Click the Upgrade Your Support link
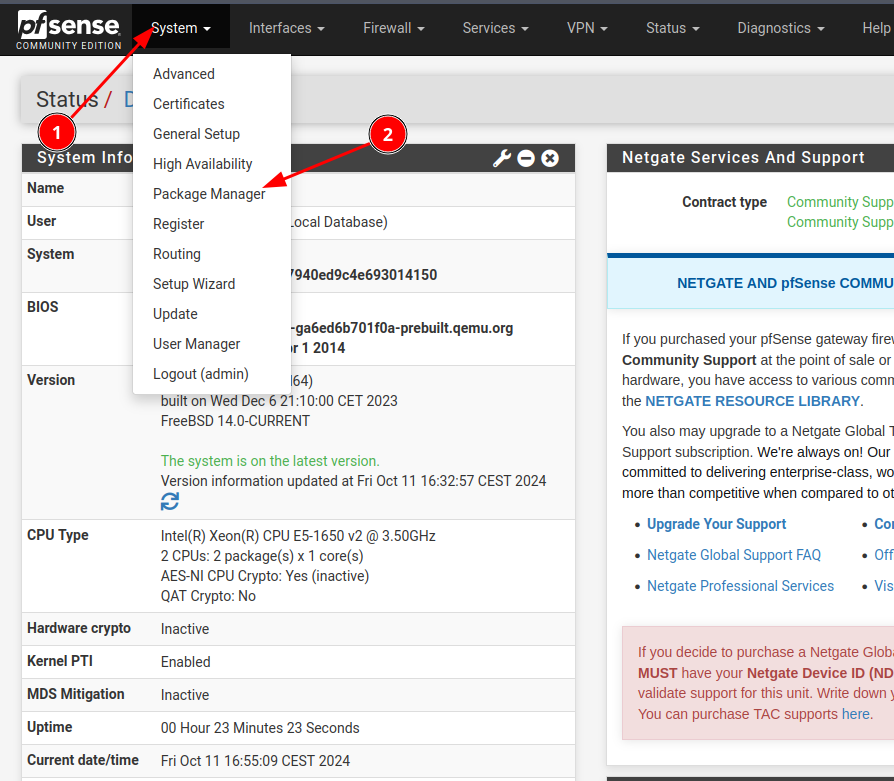Image resolution: width=894 pixels, height=781 pixels. [716, 524]
